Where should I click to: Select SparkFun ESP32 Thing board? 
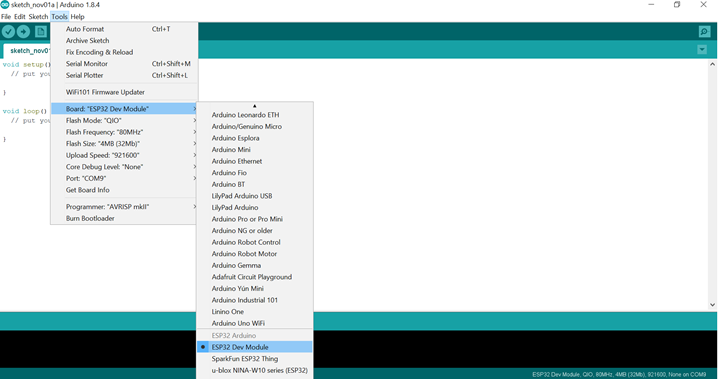pos(255,358)
